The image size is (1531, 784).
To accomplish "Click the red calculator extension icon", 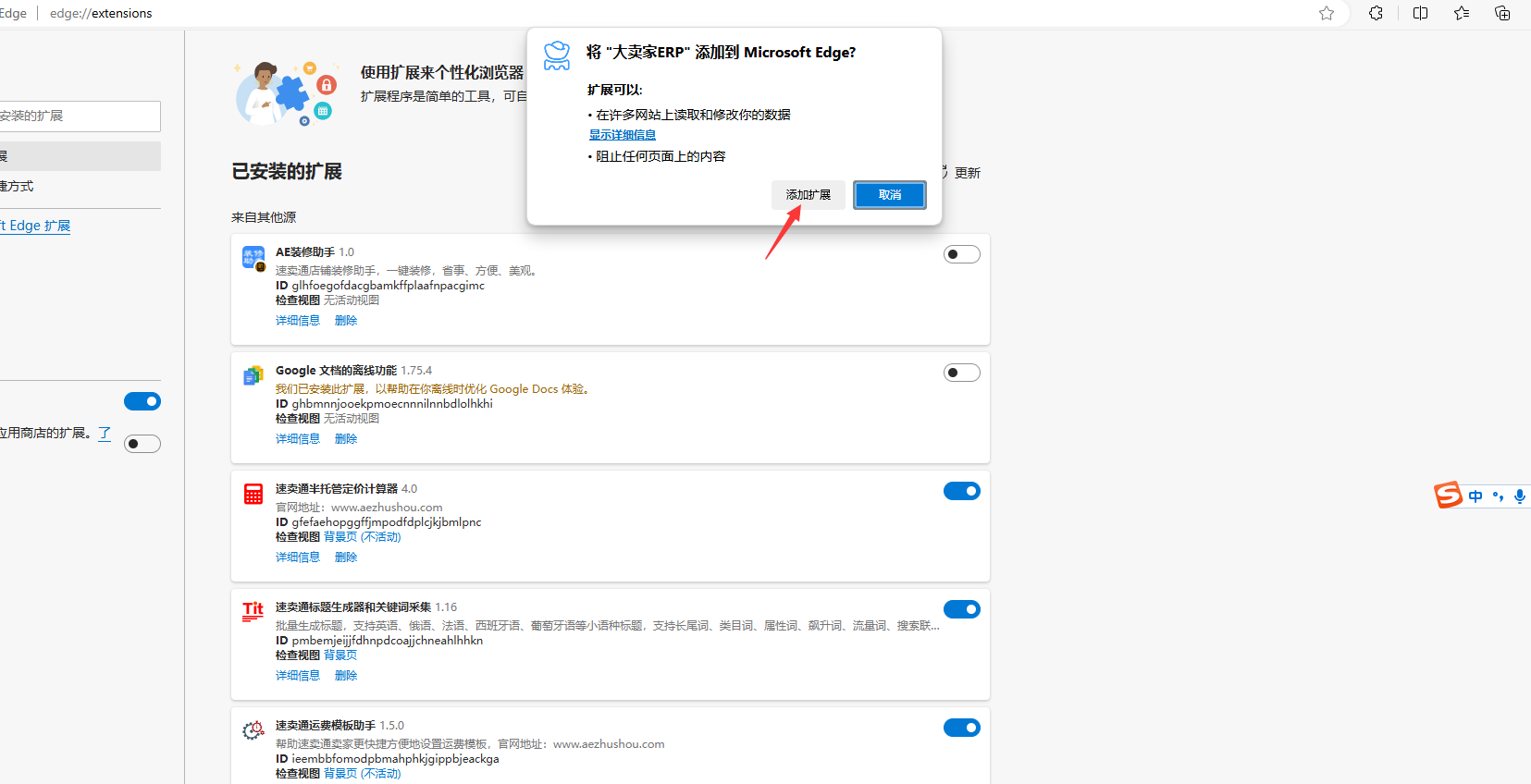I will pos(253,494).
